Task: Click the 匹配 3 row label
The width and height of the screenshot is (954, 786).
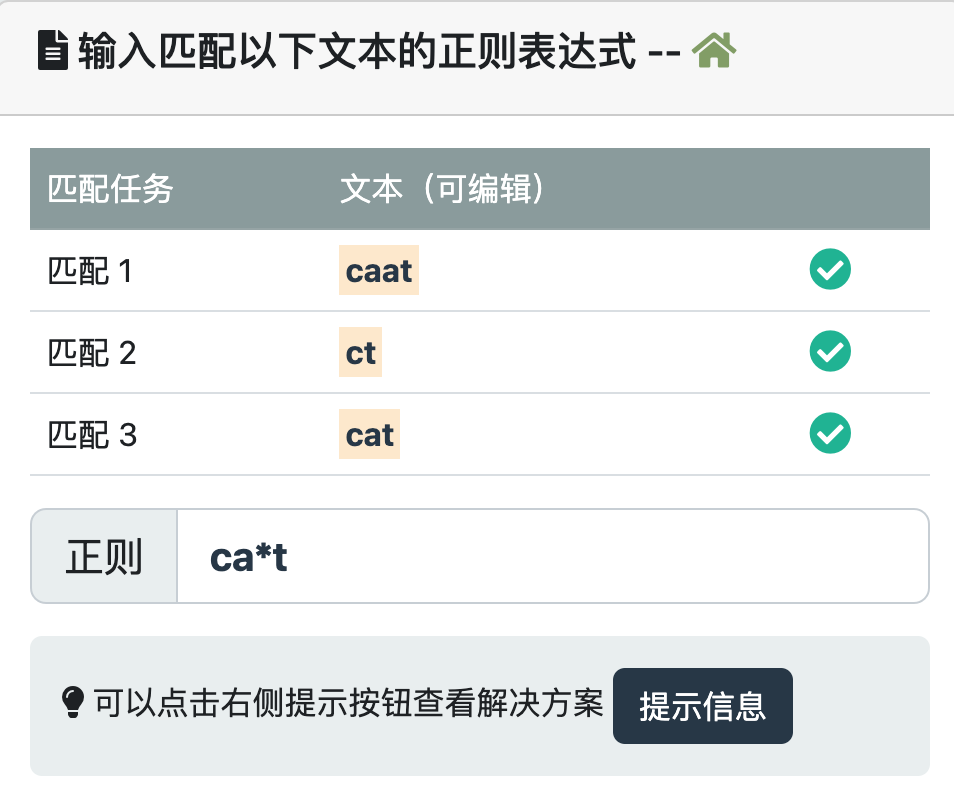Action: pos(92,435)
